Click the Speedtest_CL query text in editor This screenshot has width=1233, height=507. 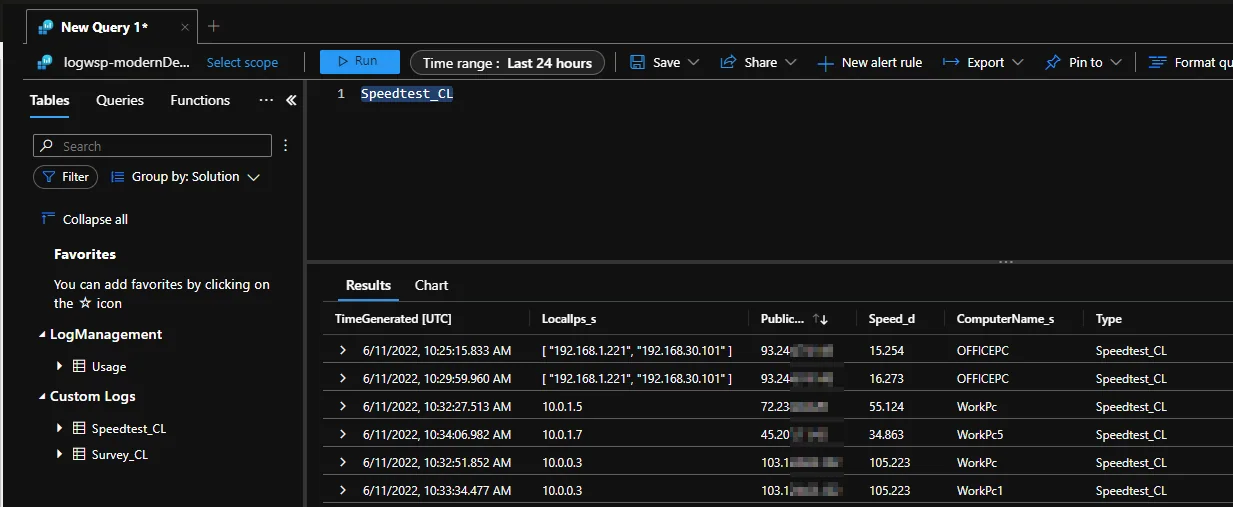(x=407, y=94)
